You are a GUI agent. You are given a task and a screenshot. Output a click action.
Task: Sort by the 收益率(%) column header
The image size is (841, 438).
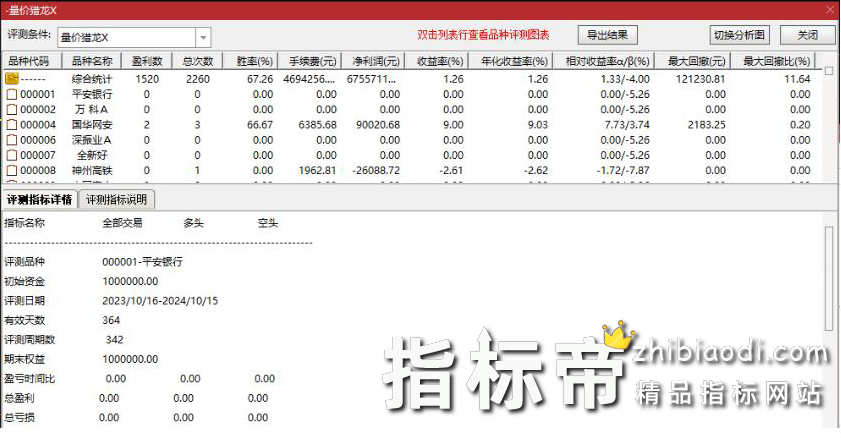(x=436, y=61)
